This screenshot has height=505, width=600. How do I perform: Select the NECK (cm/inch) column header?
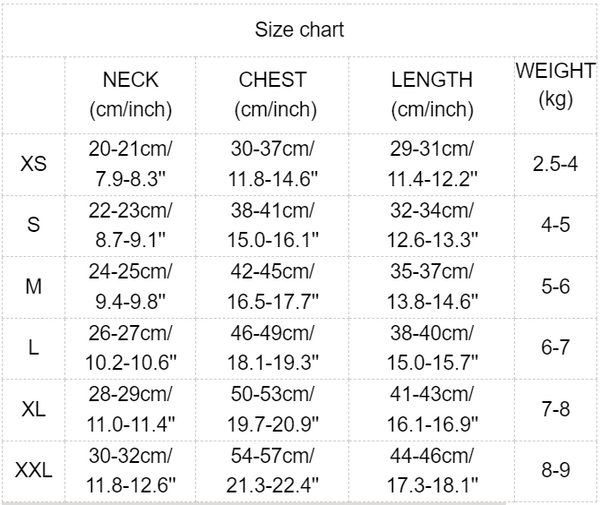[x=131, y=94]
